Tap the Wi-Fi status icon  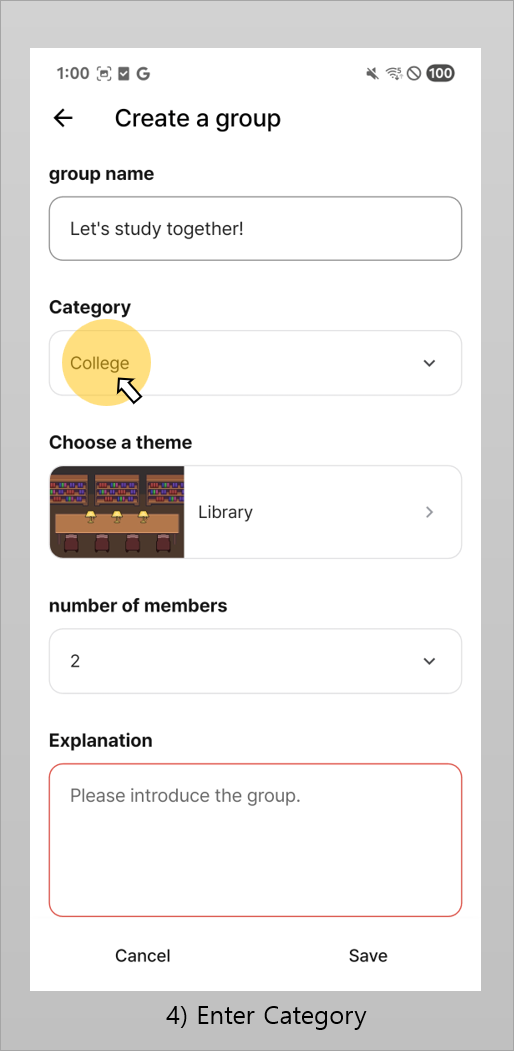[x=394, y=73]
